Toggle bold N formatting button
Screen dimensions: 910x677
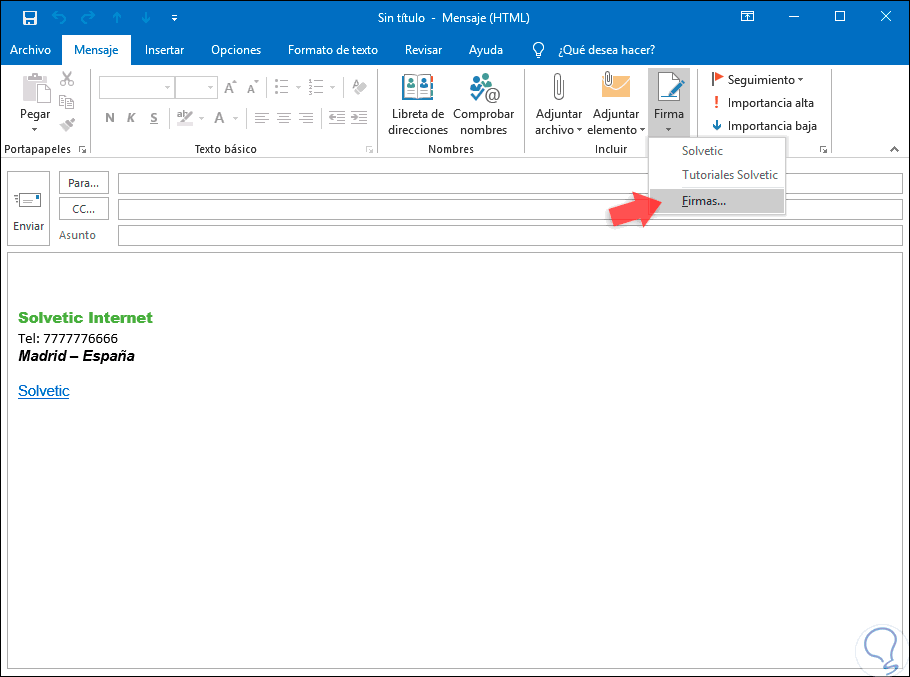pyautogui.click(x=109, y=118)
